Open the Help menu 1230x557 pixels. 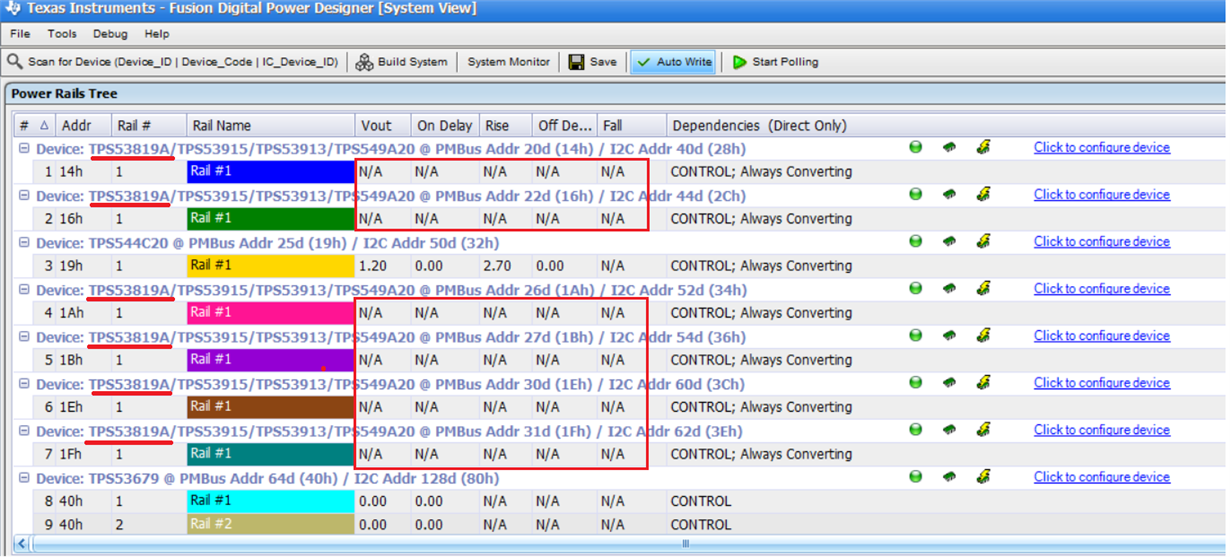tap(157, 34)
